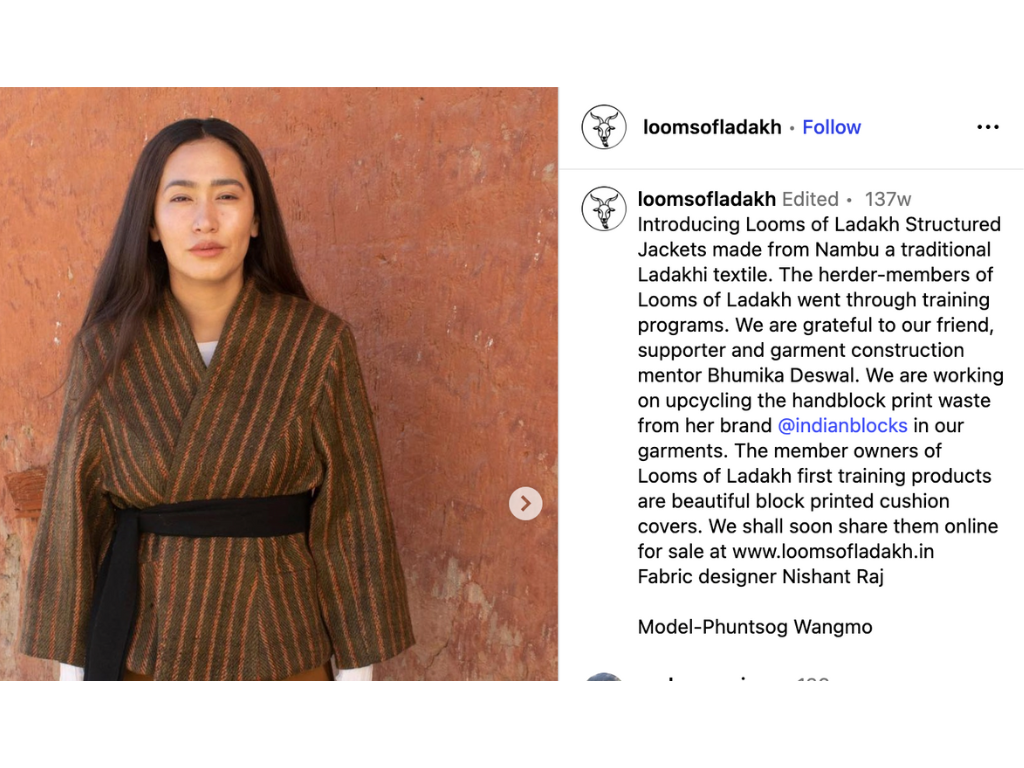Open the 137w timestamp link

pos(888,199)
